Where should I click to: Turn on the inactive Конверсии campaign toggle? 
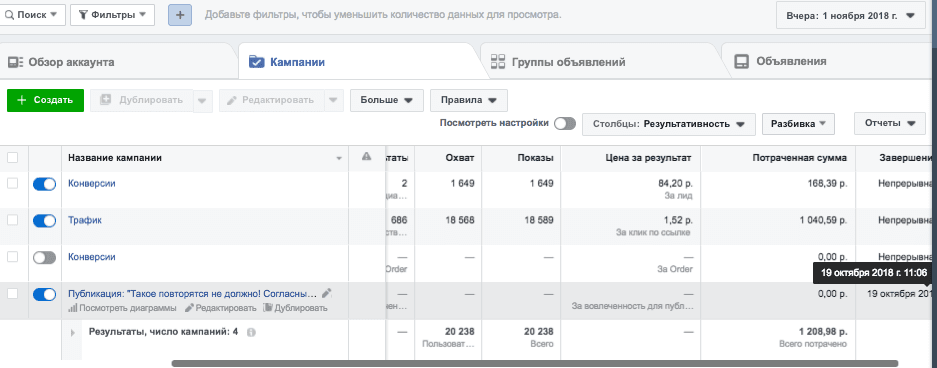tap(44, 257)
